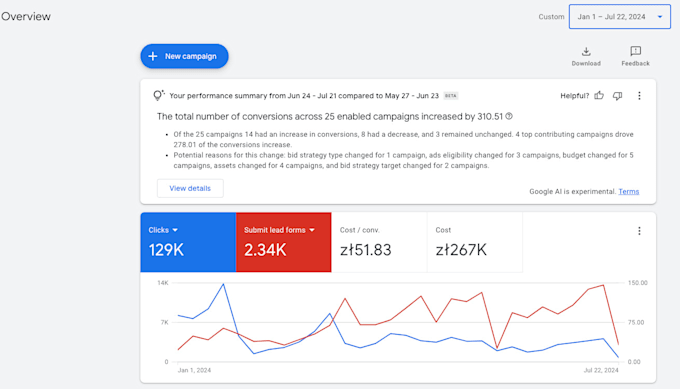Screen dimensions: 680x389
Task: Click the Jul 22, 2024 chart axis label
Action: 601,370
